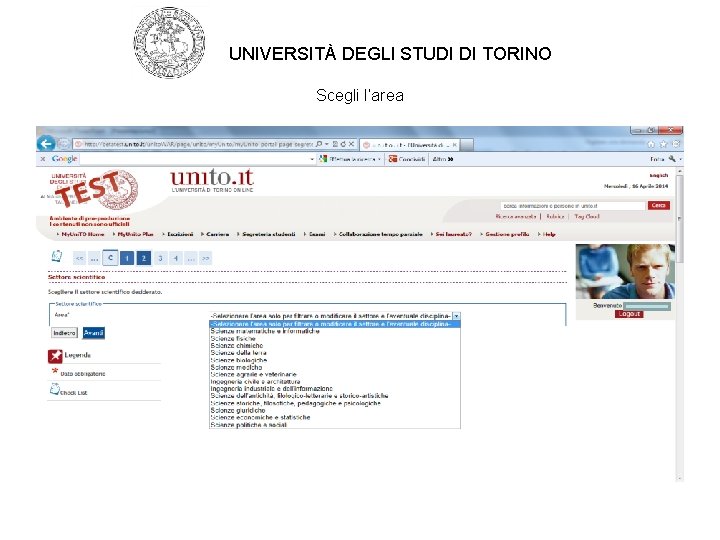Screen dimensions: 720x540
Task: Close the unito.it browser tab
Action: (455, 145)
